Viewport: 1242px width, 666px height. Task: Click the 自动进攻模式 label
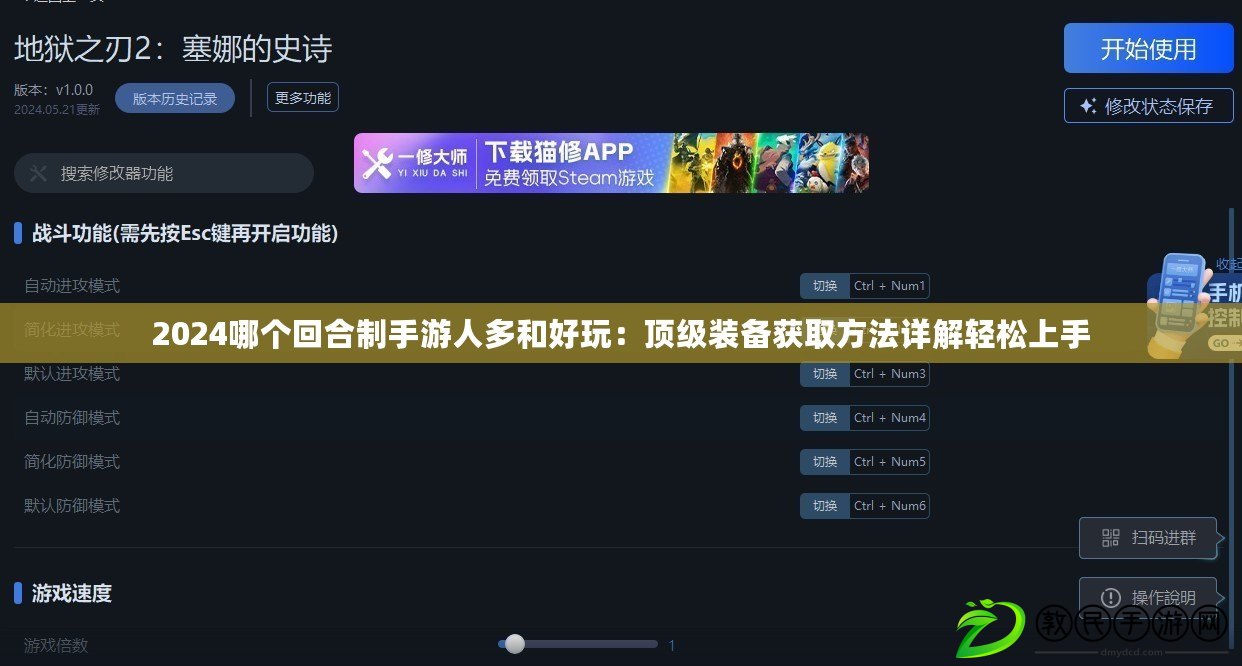(72, 286)
